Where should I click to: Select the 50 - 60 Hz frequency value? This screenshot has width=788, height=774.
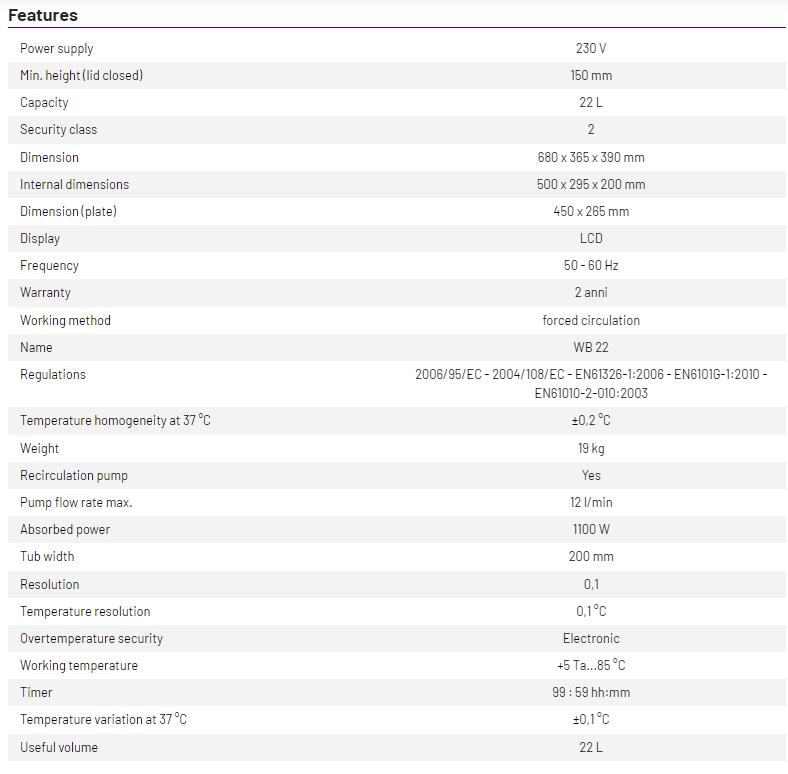591,266
